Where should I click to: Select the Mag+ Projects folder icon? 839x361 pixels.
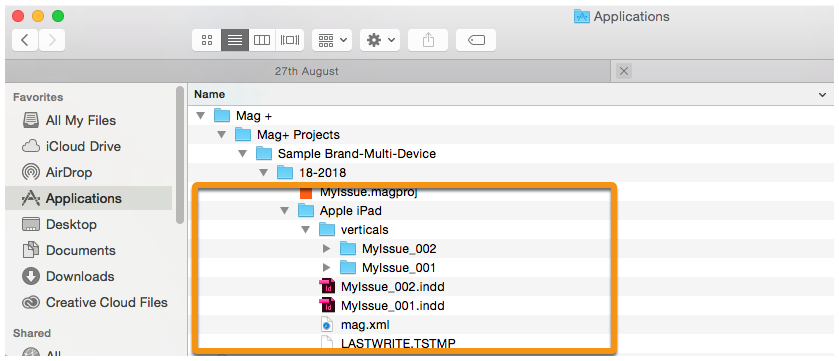pyautogui.click(x=243, y=134)
